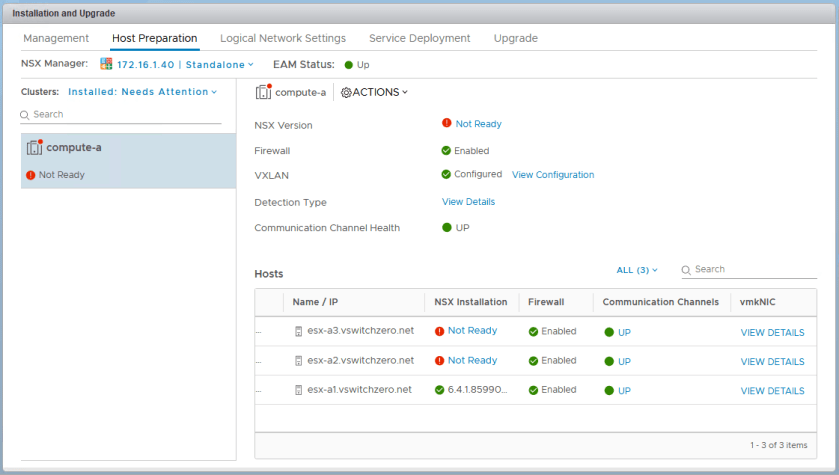Select the compute-a cluster in the list
Screen dimensions: 839x475
[128, 160]
